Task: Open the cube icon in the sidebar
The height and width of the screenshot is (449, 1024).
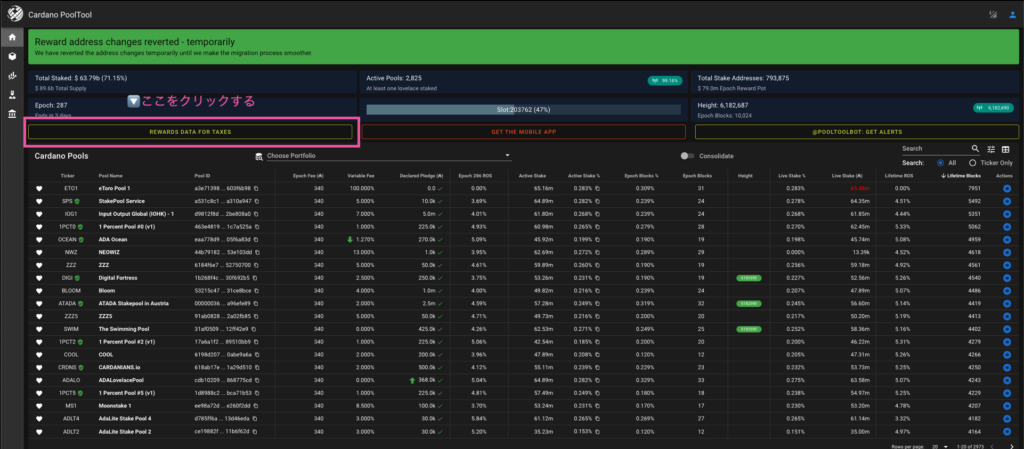Action: (x=12, y=57)
